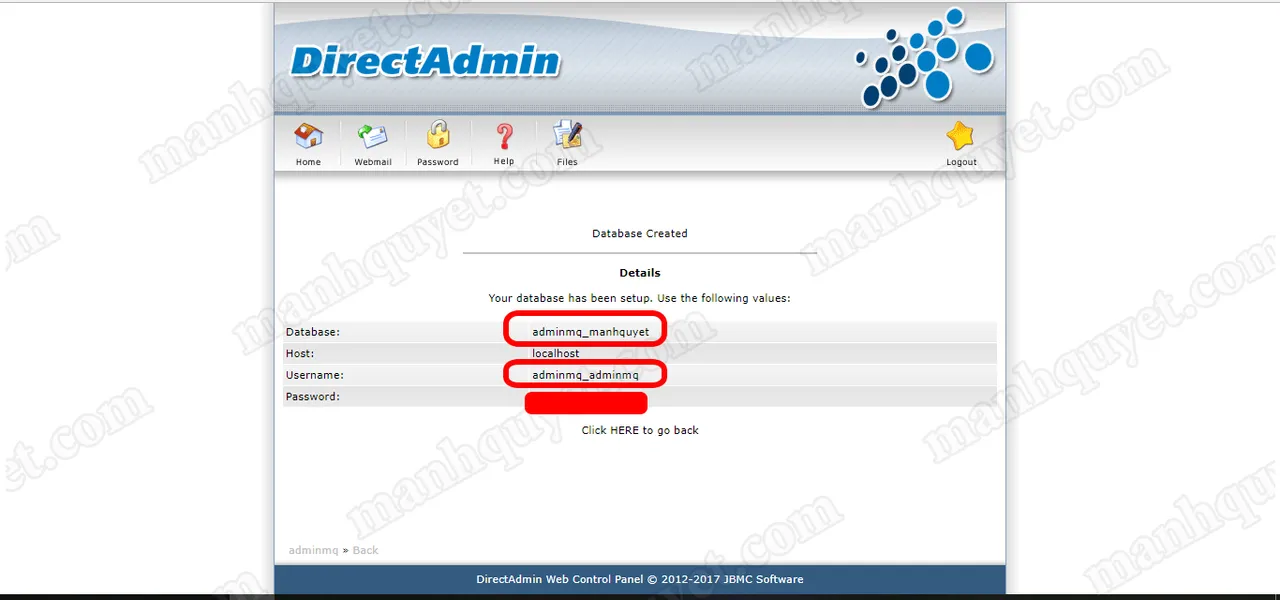Click the Password: row label

tap(313, 397)
